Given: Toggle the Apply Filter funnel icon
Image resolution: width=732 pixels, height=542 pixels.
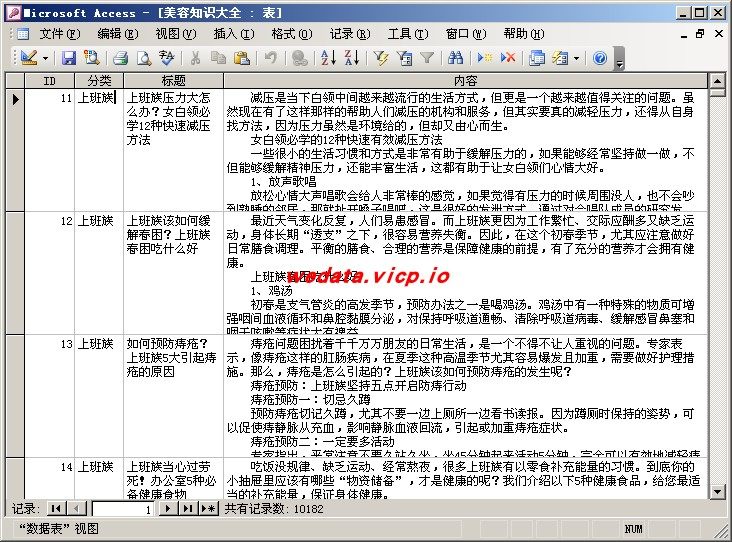Looking at the screenshot, I should click(x=427, y=58).
